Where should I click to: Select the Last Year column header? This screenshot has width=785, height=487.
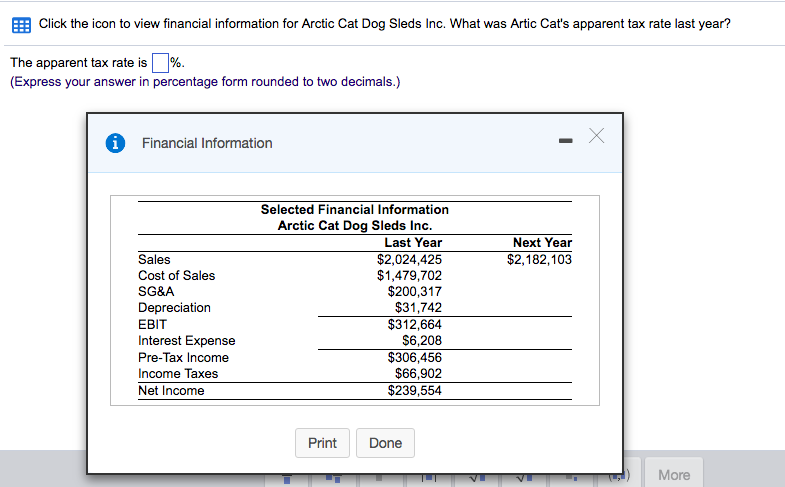click(x=413, y=242)
